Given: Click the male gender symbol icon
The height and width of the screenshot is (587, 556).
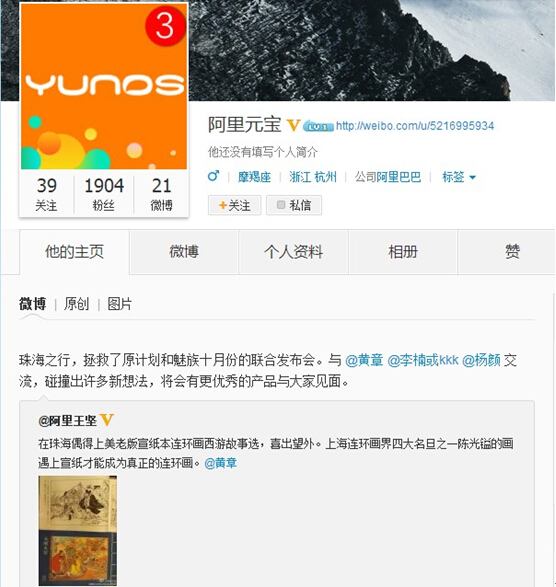Looking at the screenshot, I should [213, 176].
